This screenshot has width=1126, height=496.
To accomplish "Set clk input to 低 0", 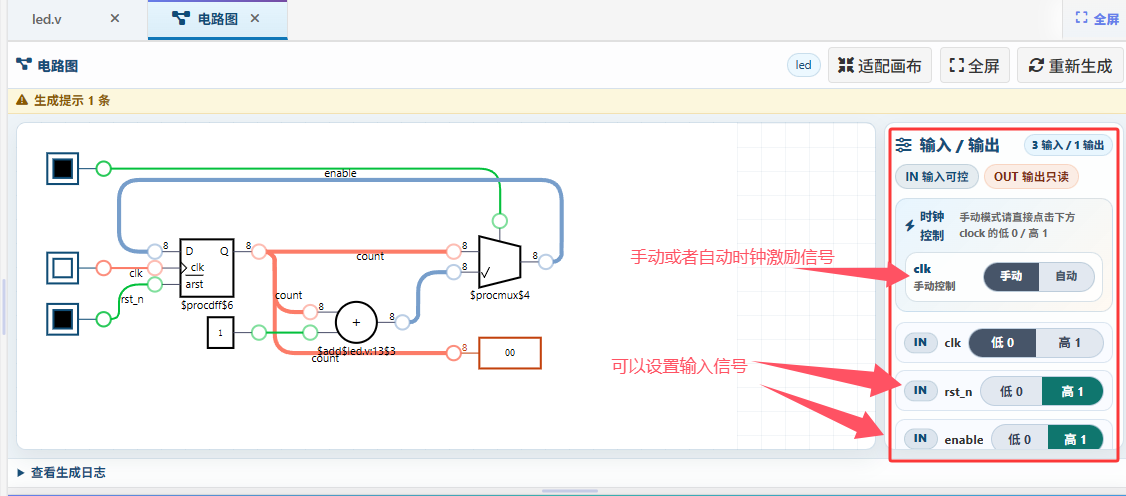I will (1002, 343).
